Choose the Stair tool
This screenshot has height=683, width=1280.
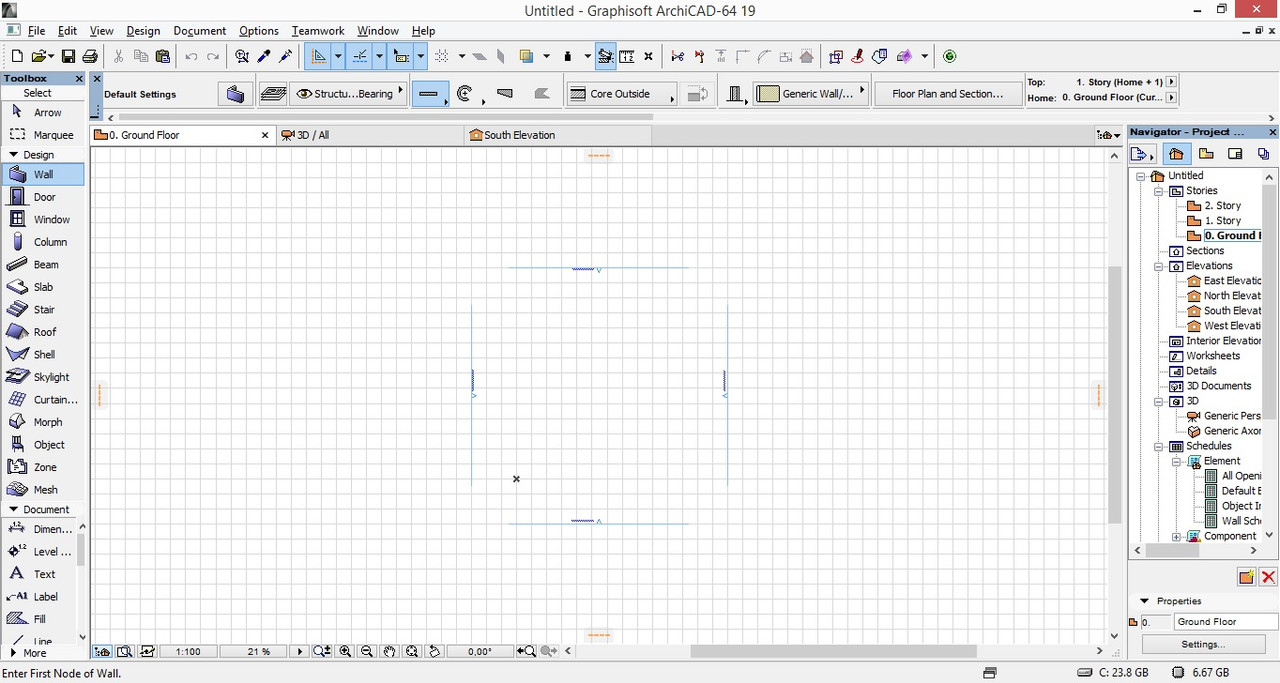point(43,309)
